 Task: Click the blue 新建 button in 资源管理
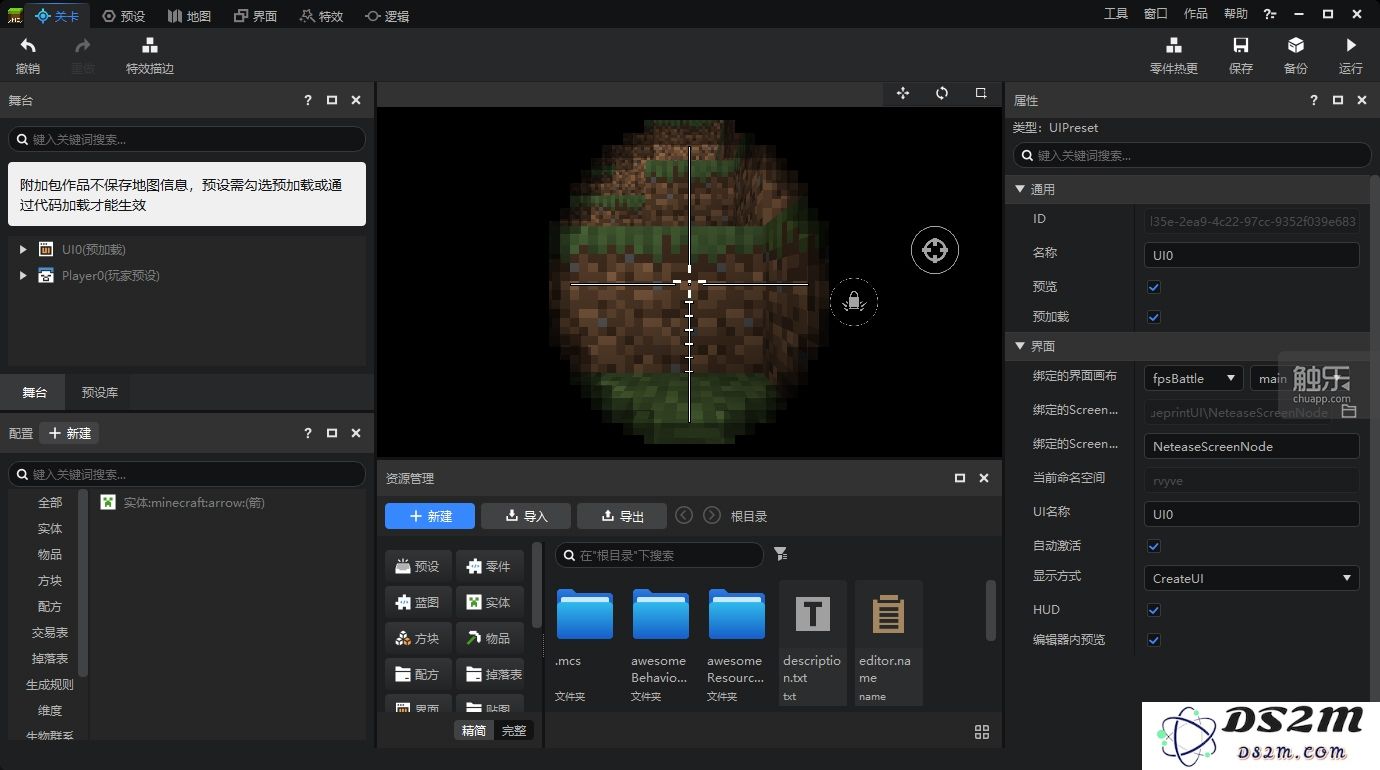point(430,516)
